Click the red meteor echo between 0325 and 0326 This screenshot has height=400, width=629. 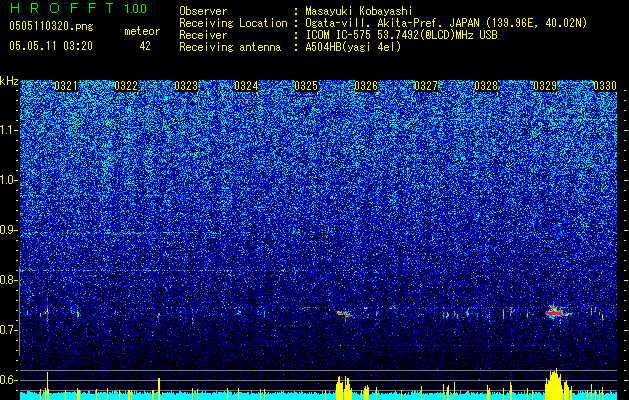point(344,314)
